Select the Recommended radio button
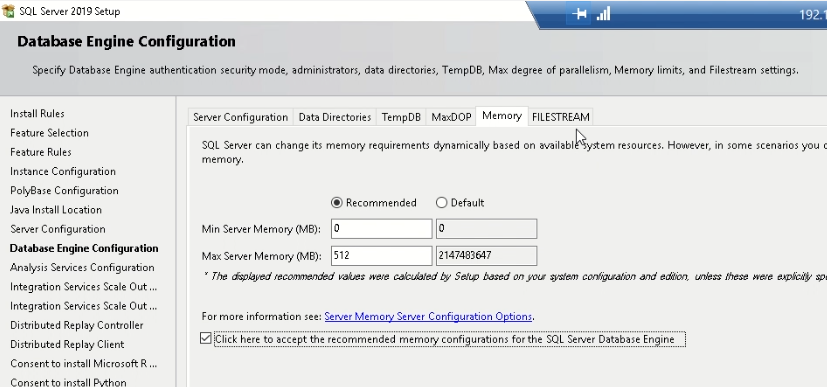The height and width of the screenshot is (387, 827). click(336, 202)
